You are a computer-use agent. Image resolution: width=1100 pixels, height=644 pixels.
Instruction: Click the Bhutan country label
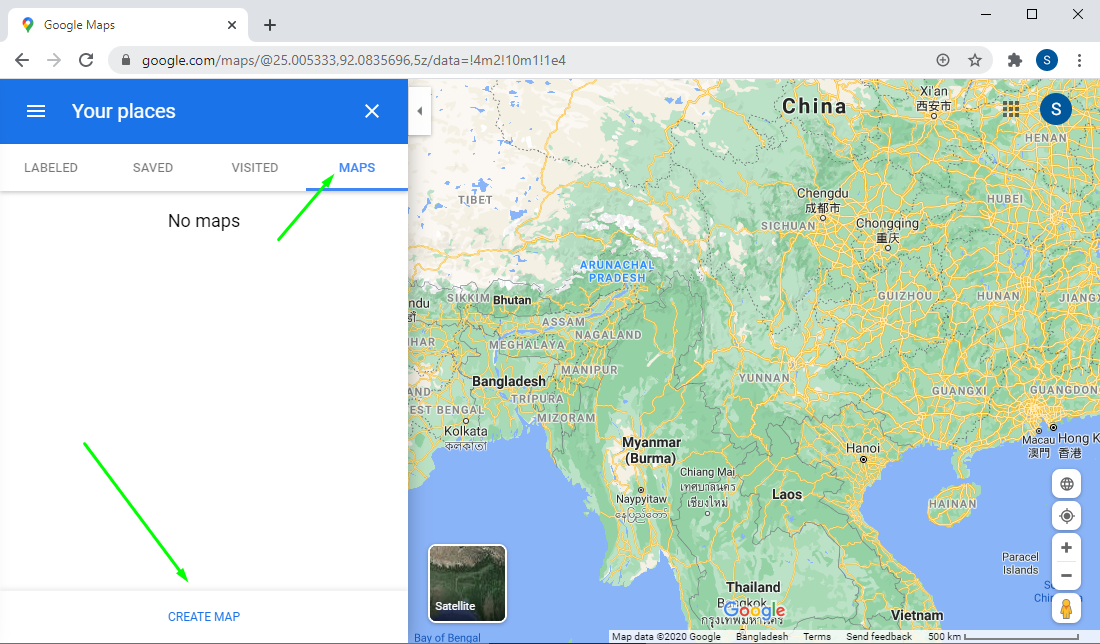[x=512, y=300]
